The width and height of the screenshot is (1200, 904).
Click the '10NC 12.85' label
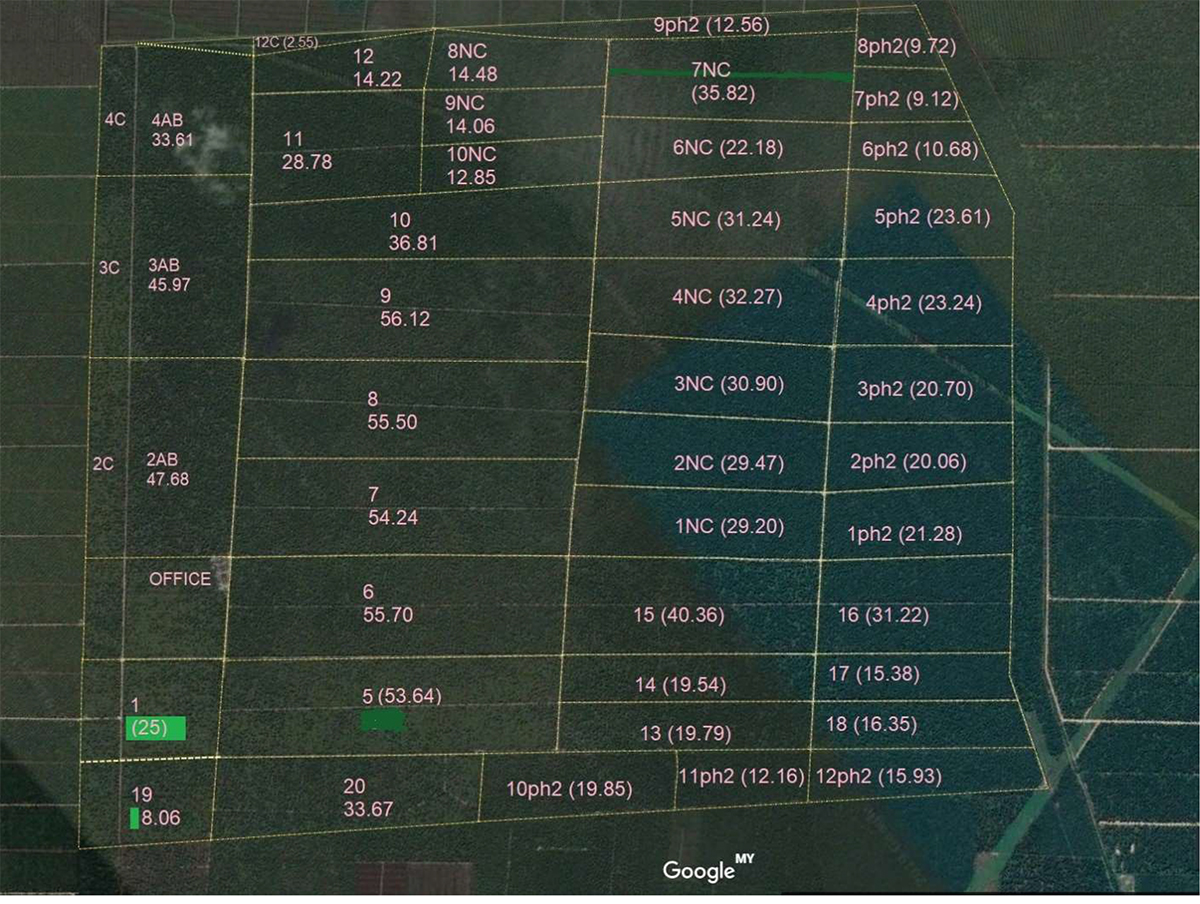(x=471, y=166)
